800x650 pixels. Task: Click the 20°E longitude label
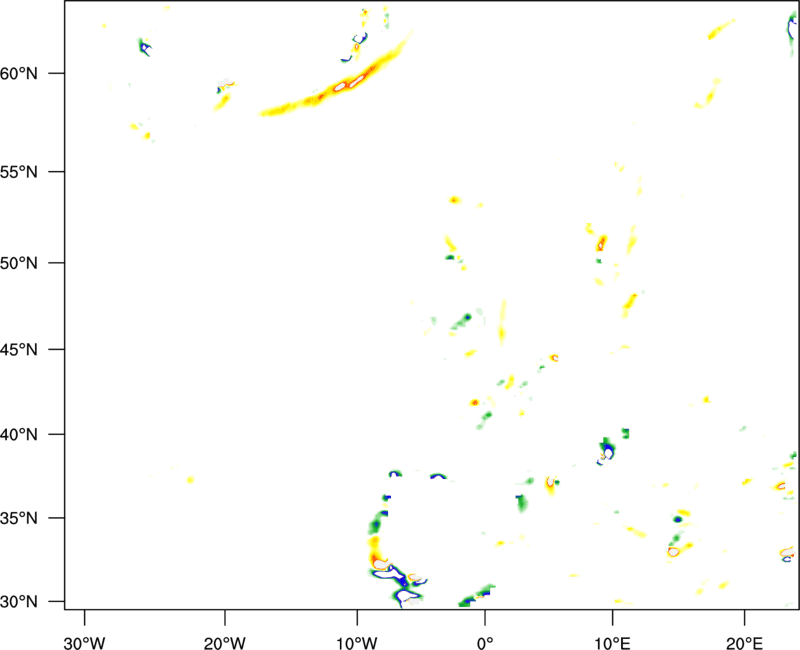pyautogui.click(x=744, y=643)
